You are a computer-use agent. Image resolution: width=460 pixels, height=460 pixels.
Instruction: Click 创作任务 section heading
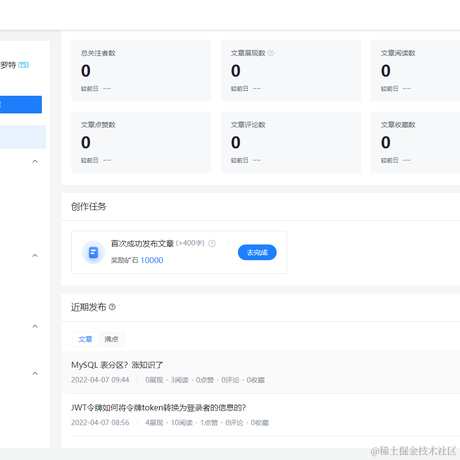click(x=89, y=207)
